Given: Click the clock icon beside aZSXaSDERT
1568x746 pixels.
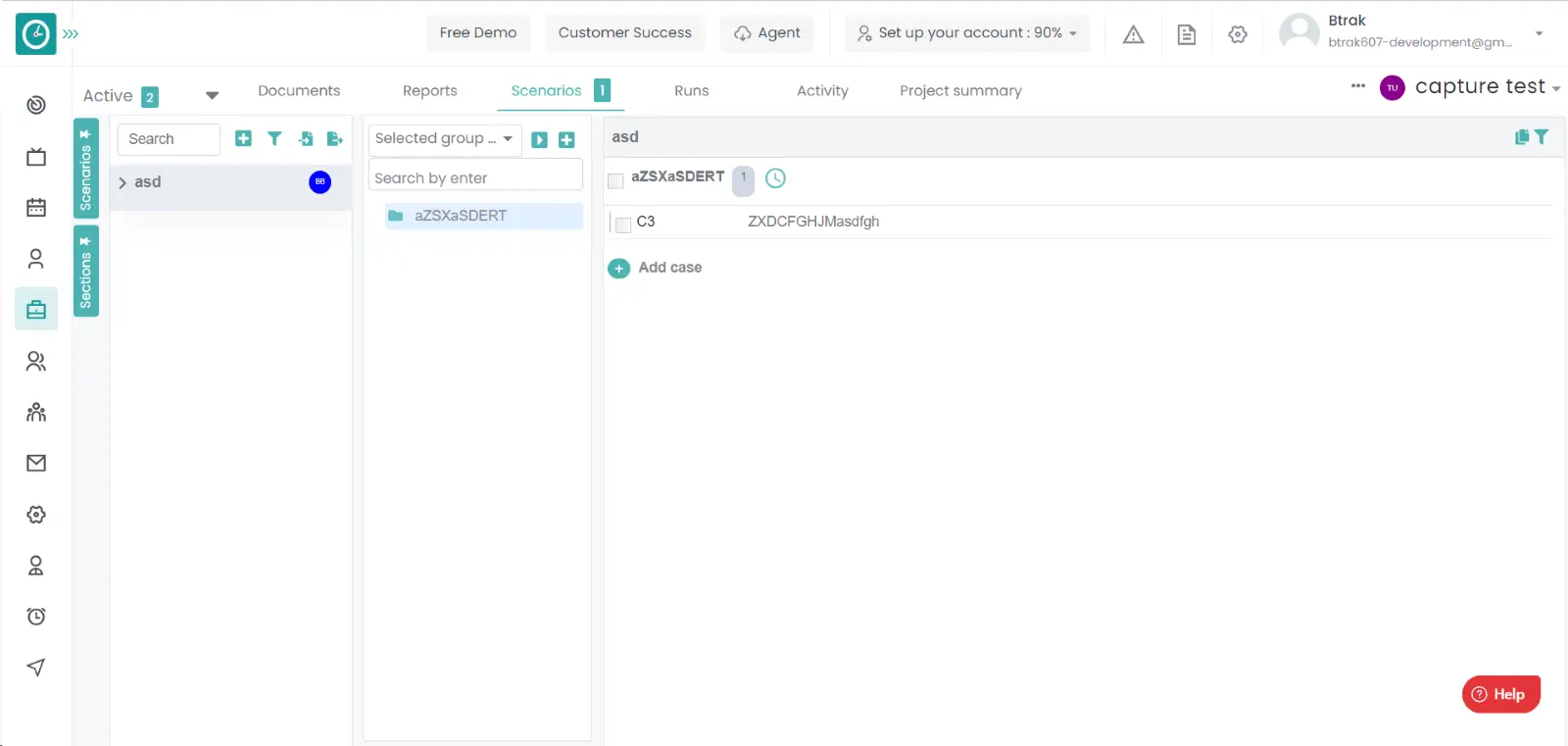Looking at the screenshot, I should coord(775,178).
